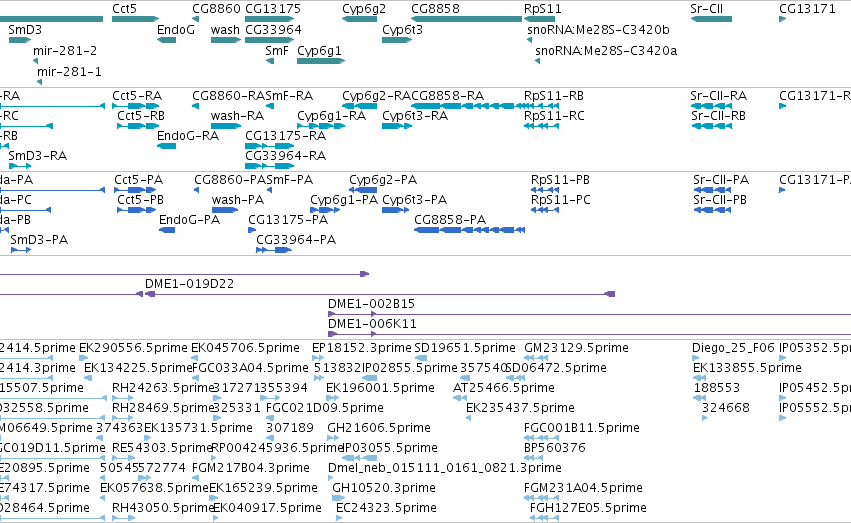Viewport: 851px width, 523px height.
Task: Select the EndoG-RA transcript label
Action: pos(188,136)
